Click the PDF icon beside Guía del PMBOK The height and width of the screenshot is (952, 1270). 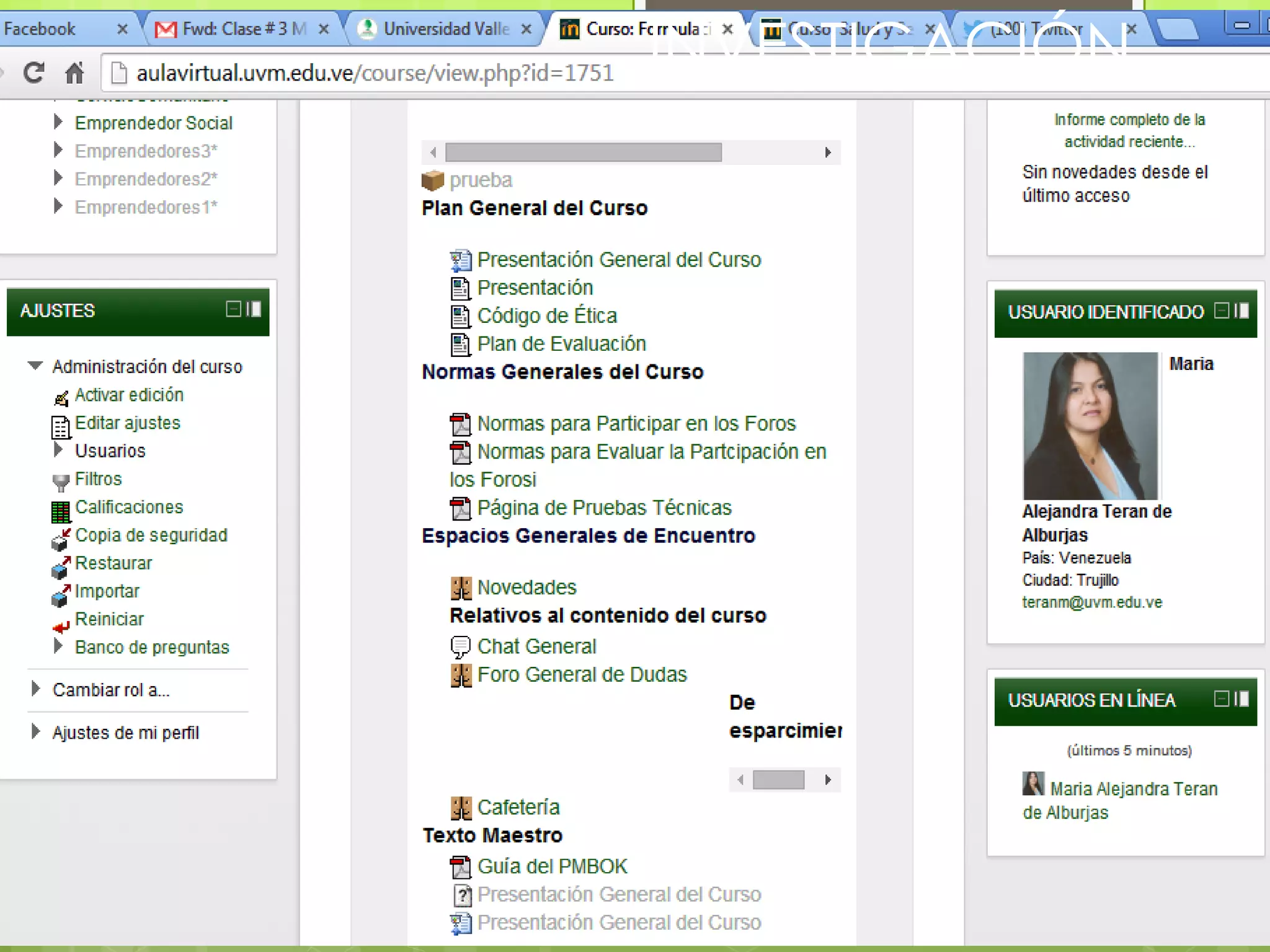click(x=460, y=867)
